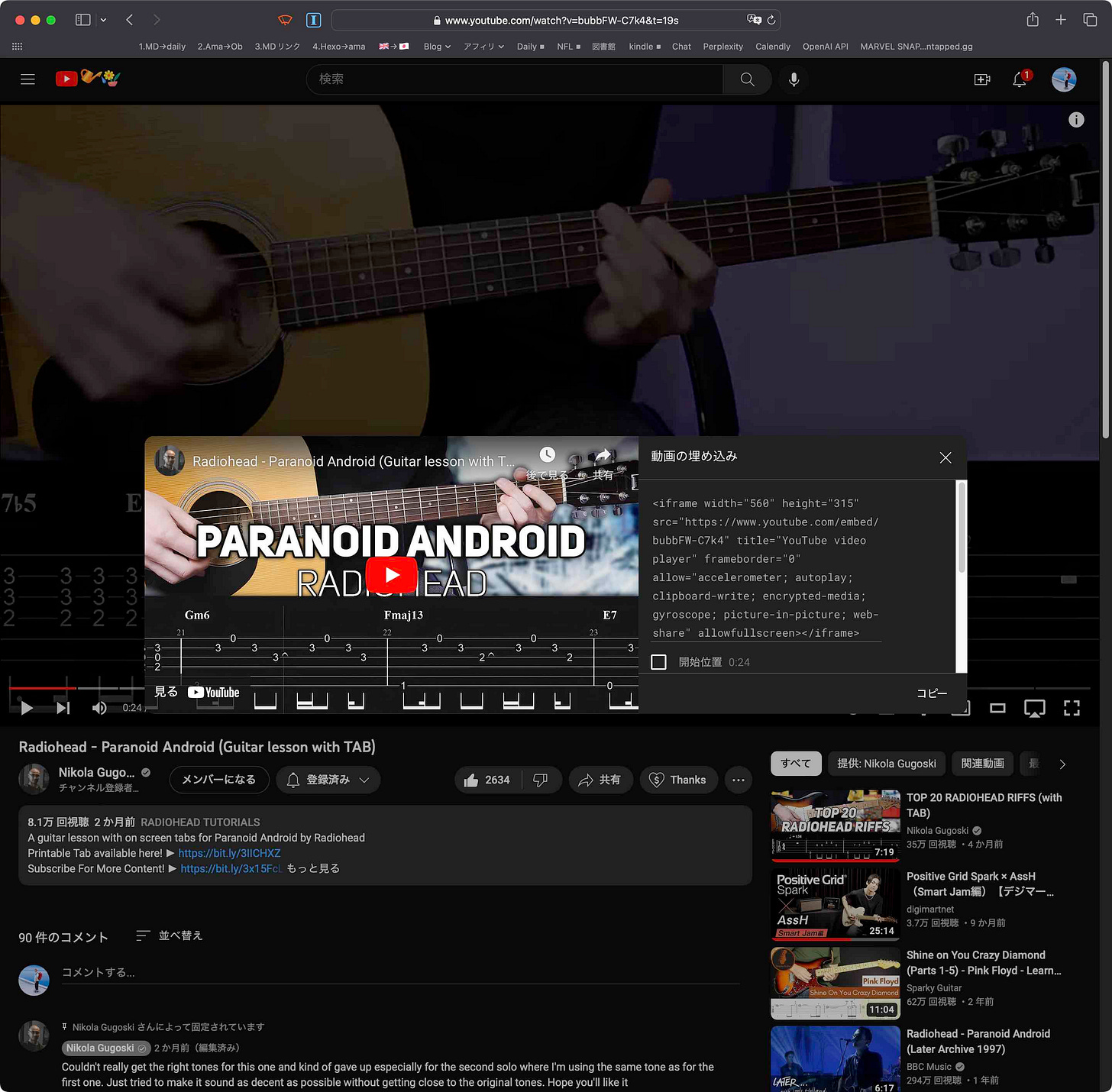Screen dimensions: 1112x1092
Task: Click the search magnifier button
Action: click(x=747, y=79)
